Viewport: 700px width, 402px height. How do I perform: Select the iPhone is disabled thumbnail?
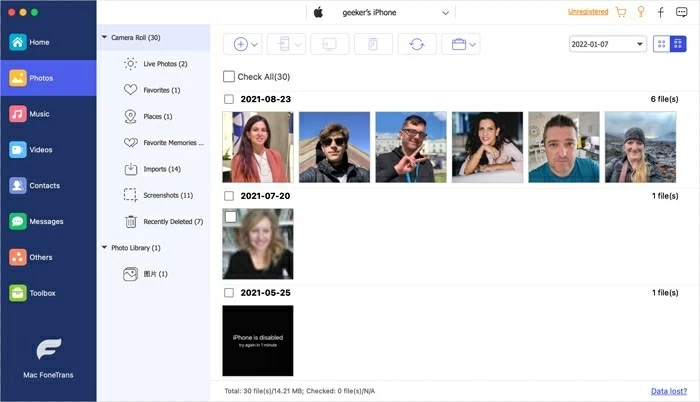click(x=257, y=340)
